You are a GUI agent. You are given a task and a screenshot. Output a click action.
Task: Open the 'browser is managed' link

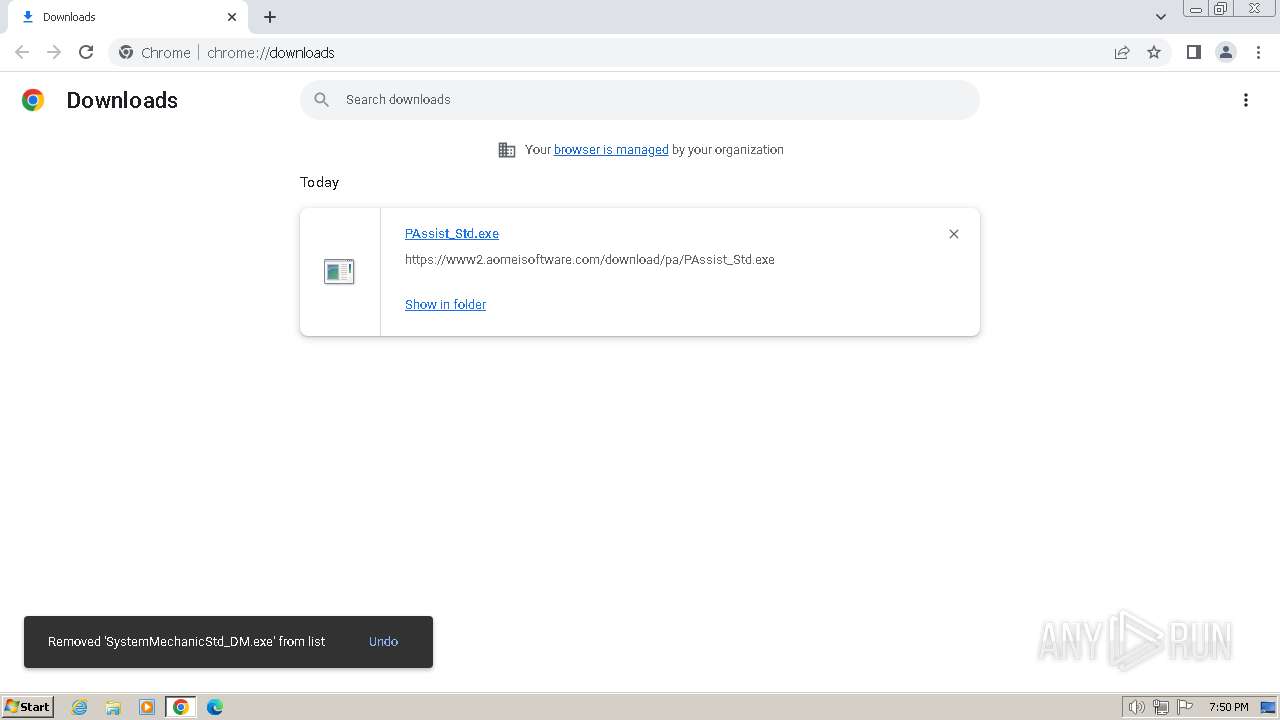tap(611, 149)
